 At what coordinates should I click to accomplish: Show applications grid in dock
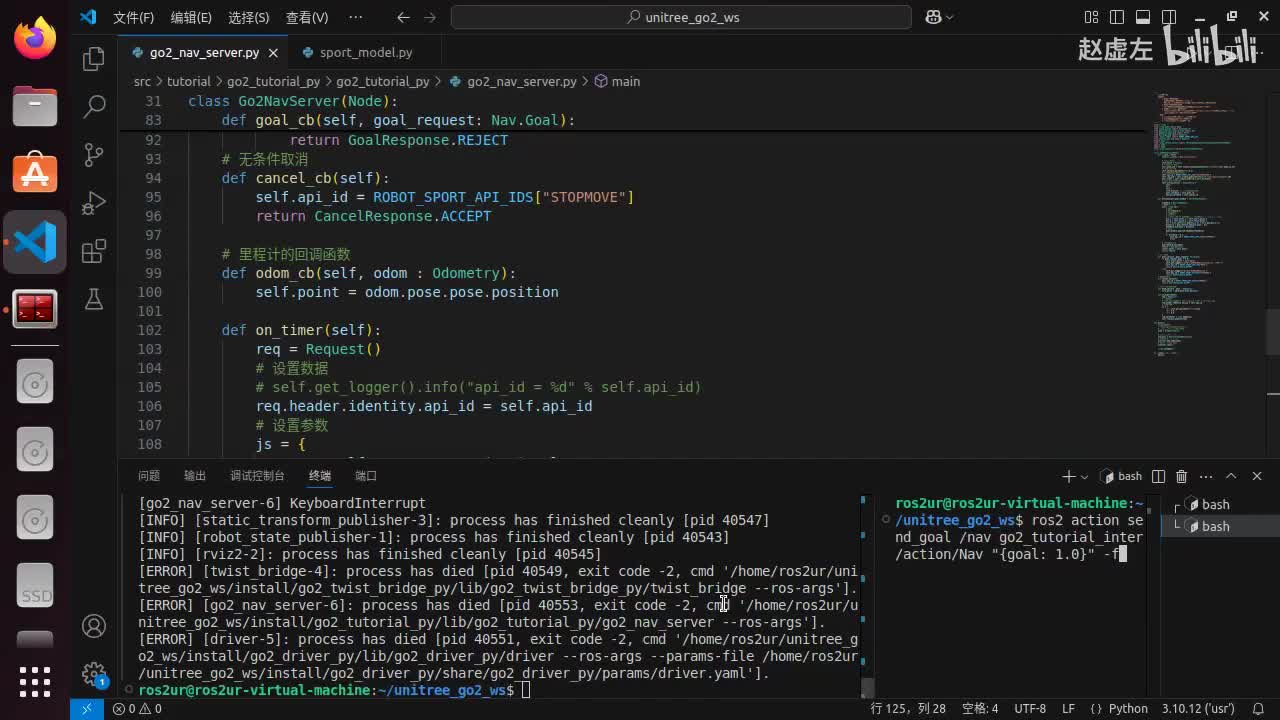[x=35, y=681]
